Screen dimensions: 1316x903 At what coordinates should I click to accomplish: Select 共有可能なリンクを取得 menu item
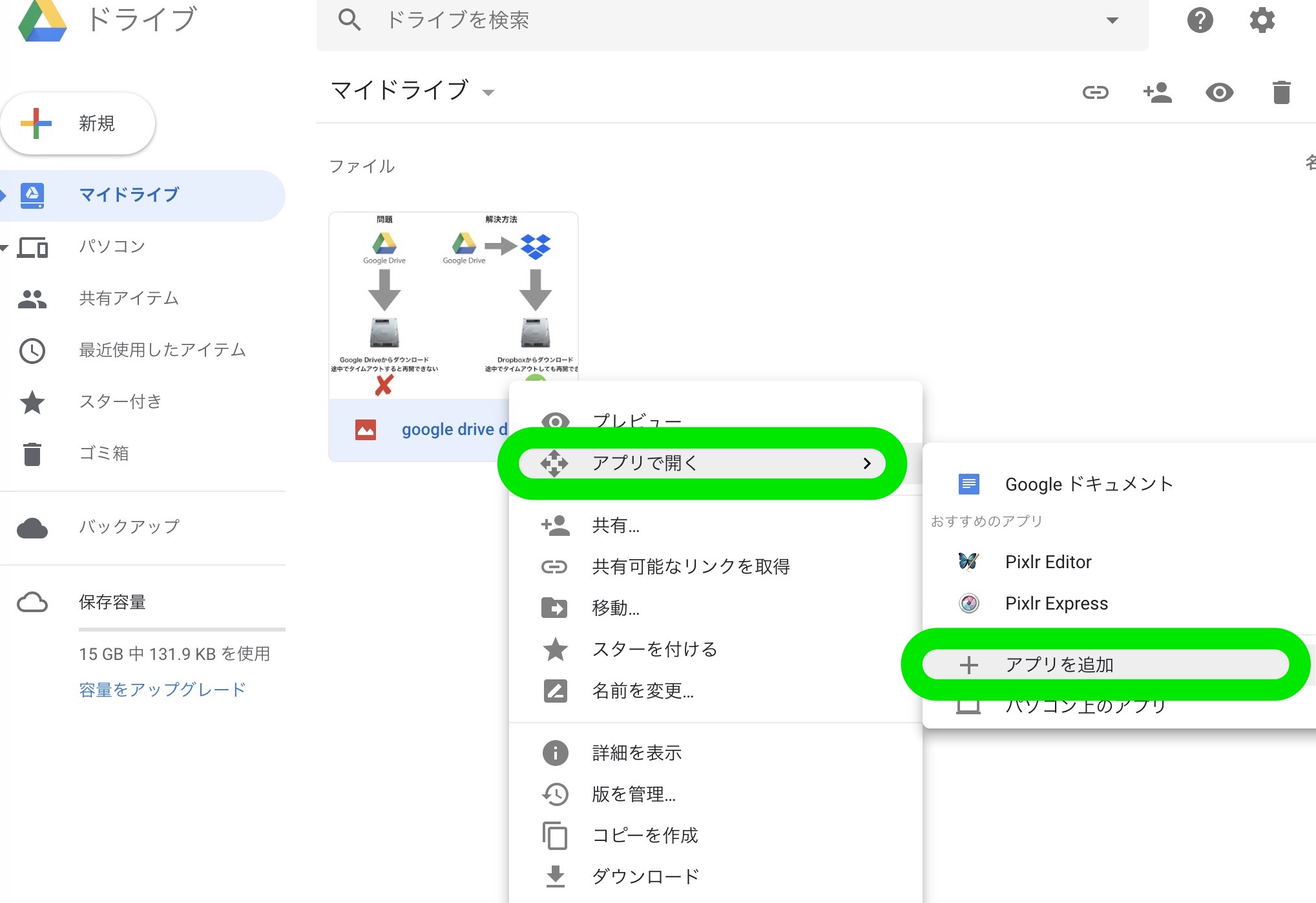coord(716,567)
